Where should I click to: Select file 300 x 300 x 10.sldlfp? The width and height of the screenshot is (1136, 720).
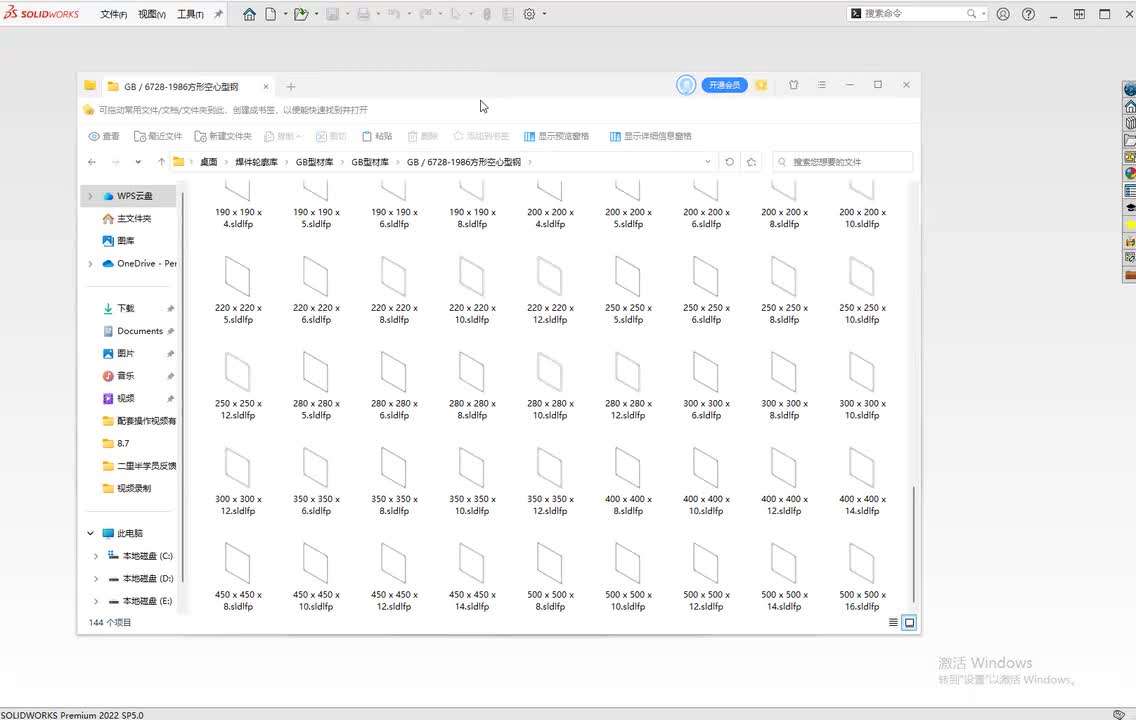(x=862, y=385)
